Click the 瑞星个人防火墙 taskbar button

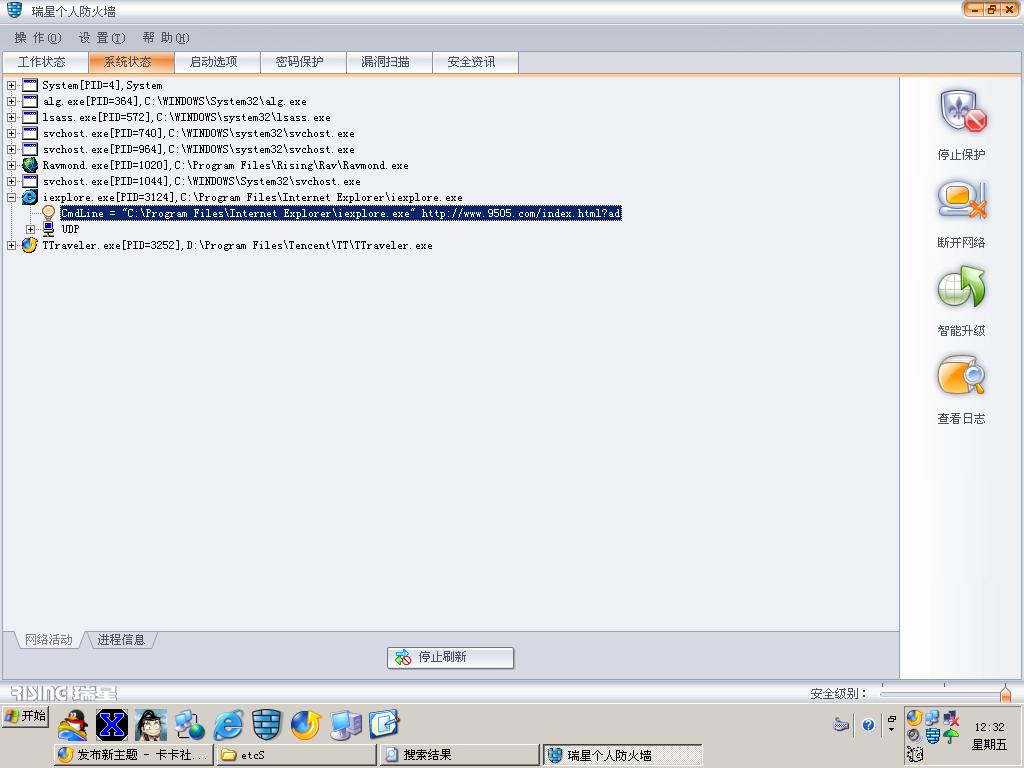(x=622, y=755)
